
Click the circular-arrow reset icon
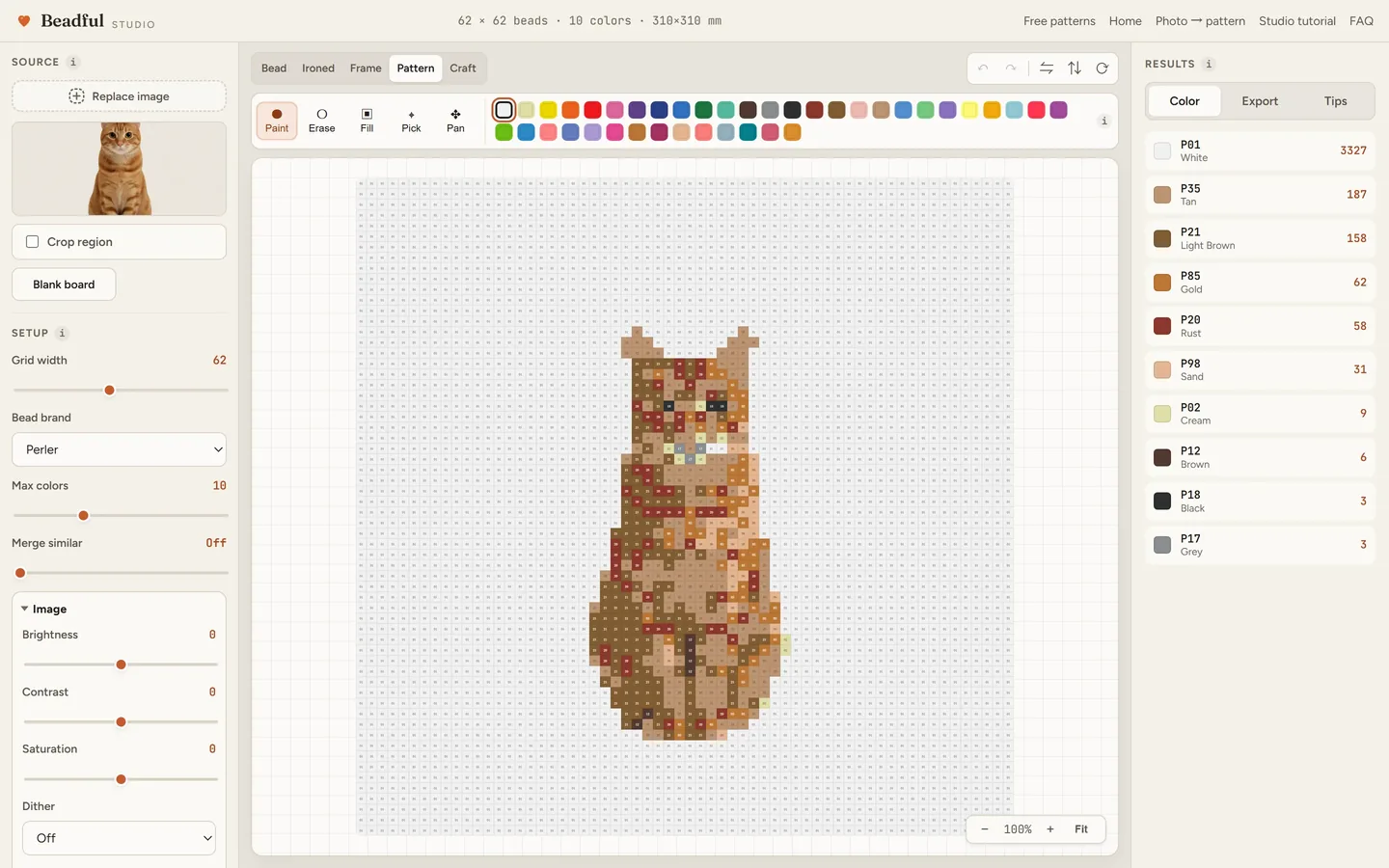[1102, 68]
